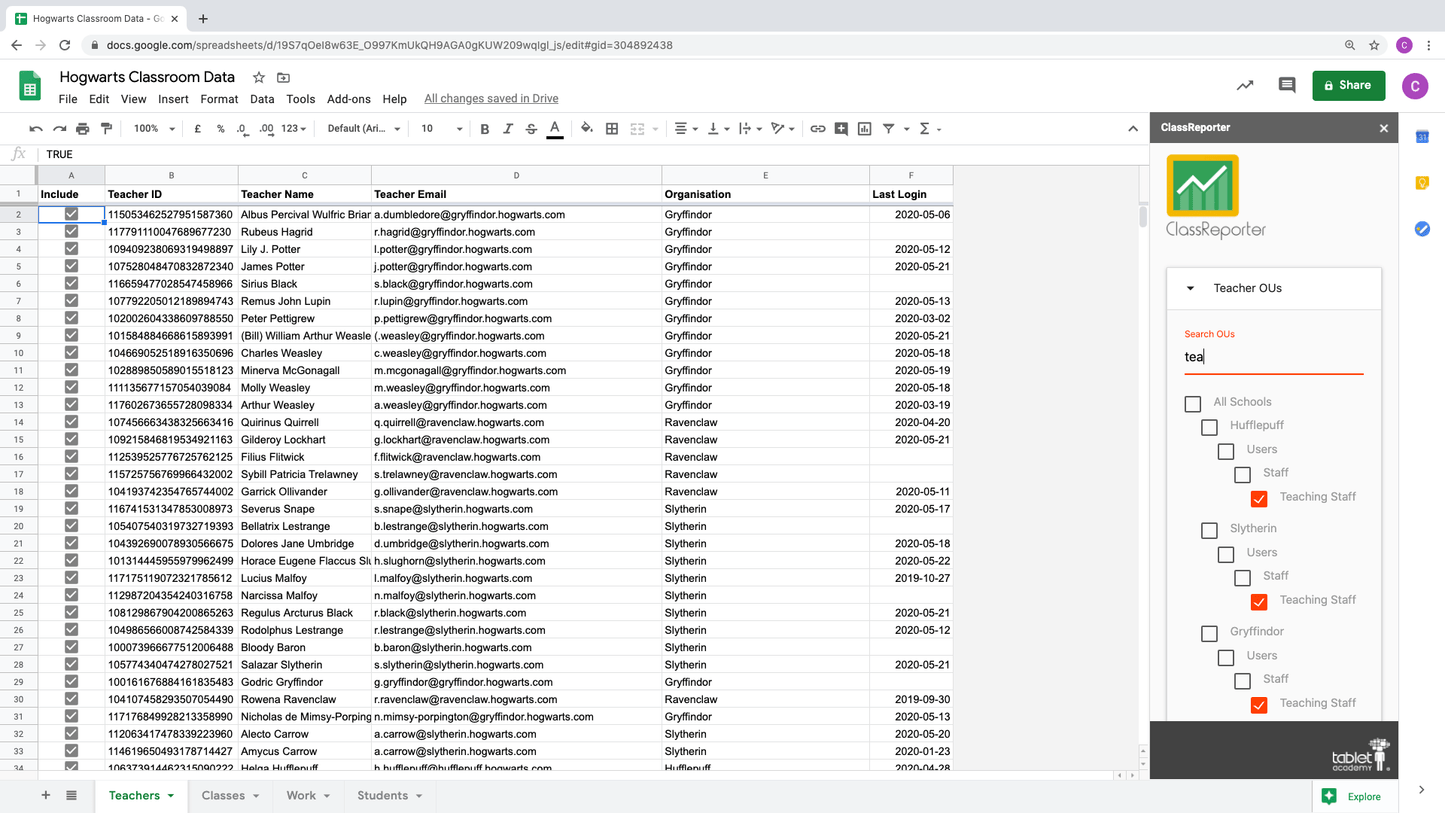Open the comment history icon
The height and width of the screenshot is (813, 1445).
(x=1287, y=86)
